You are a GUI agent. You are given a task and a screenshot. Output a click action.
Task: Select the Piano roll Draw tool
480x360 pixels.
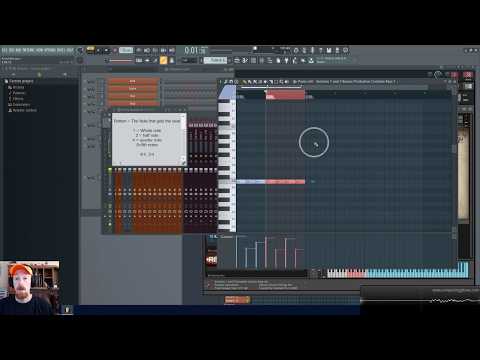[245, 82]
